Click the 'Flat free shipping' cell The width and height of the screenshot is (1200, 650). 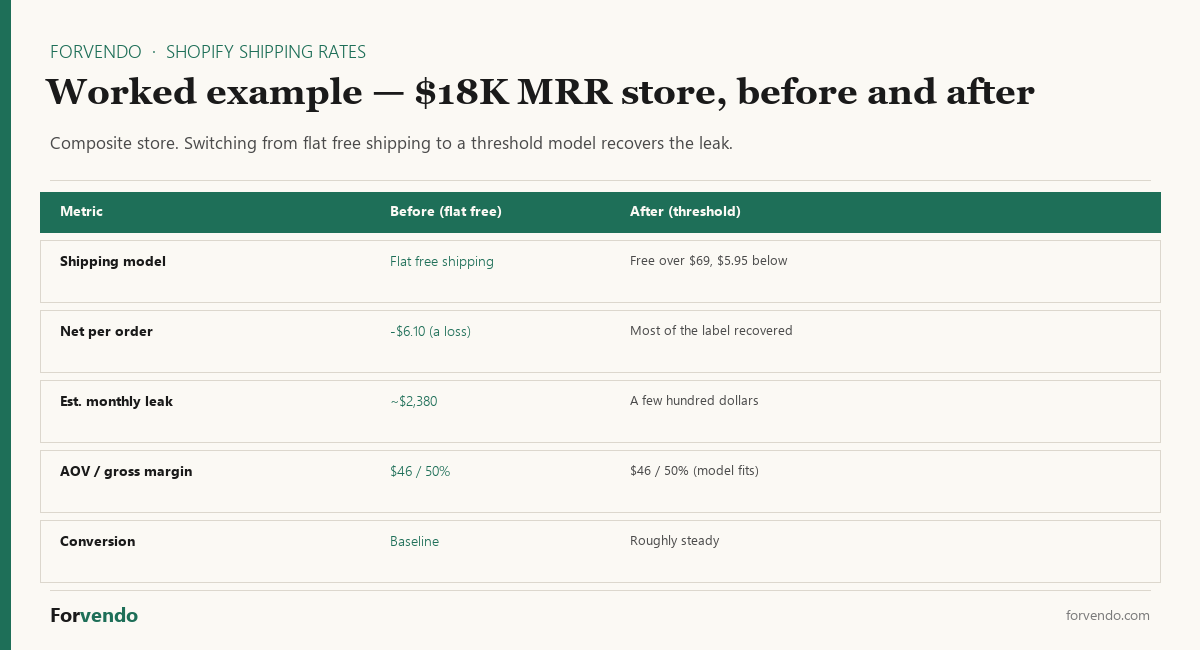(x=442, y=262)
